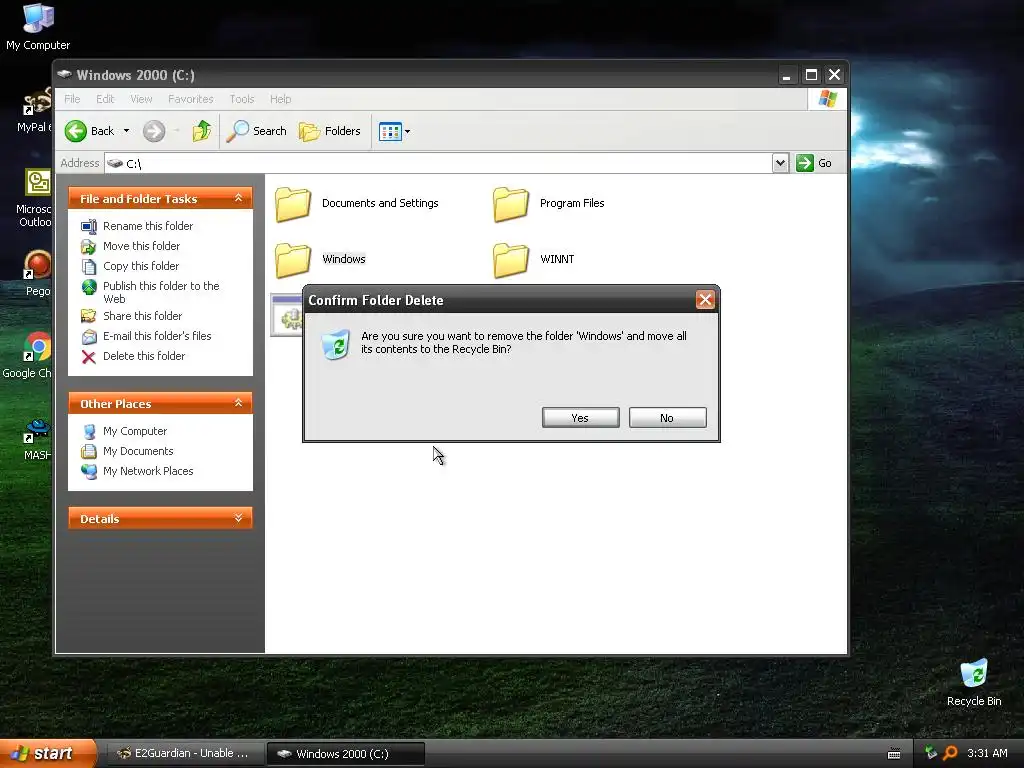Open the View menu
The width and height of the screenshot is (1024, 768).
[141, 99]
